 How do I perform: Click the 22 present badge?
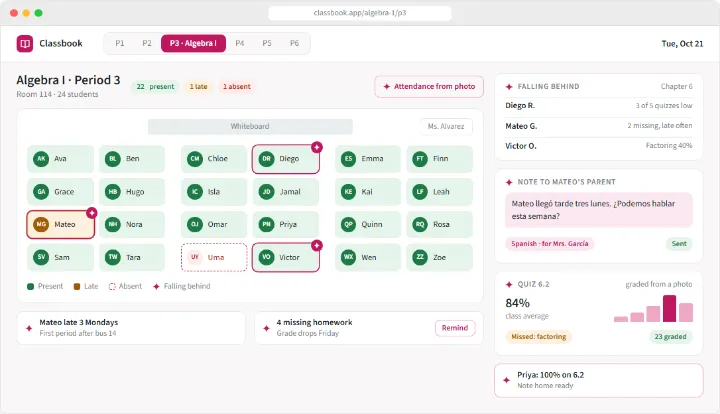click(x=155, y=86)
